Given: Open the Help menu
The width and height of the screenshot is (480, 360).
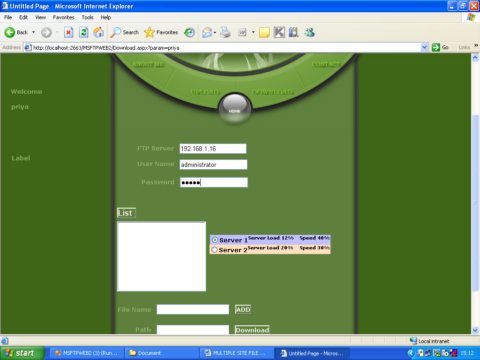Looking at the screenshot, I should point(106,17).
